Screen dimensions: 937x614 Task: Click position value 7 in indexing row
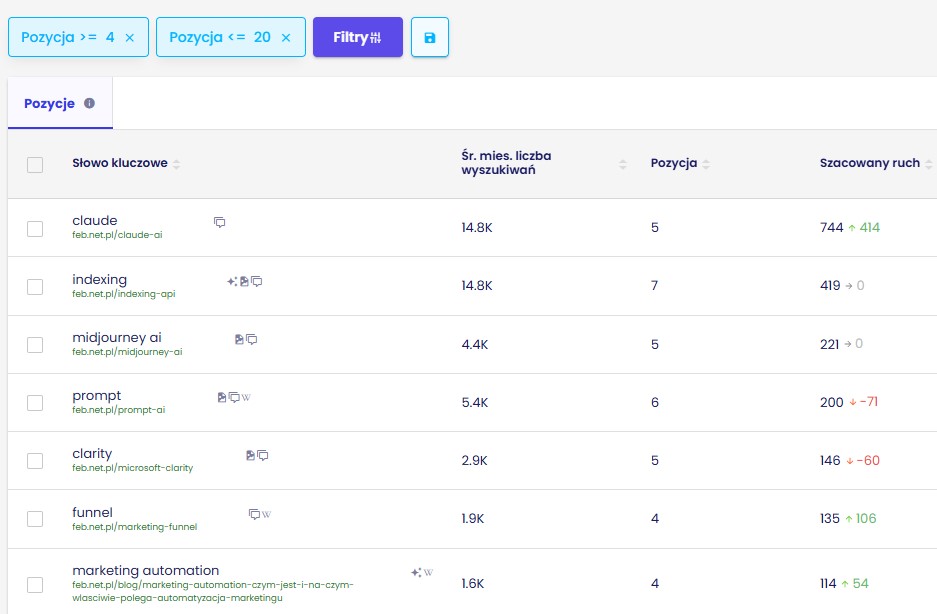654,286
